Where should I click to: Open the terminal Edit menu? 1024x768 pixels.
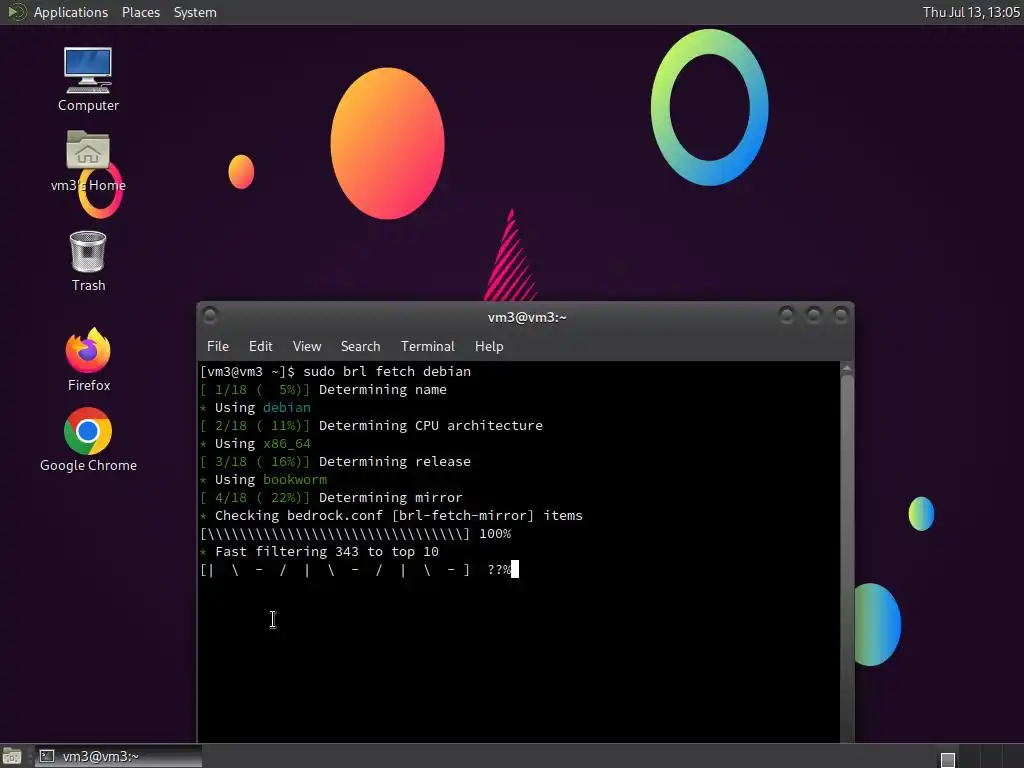260,346
